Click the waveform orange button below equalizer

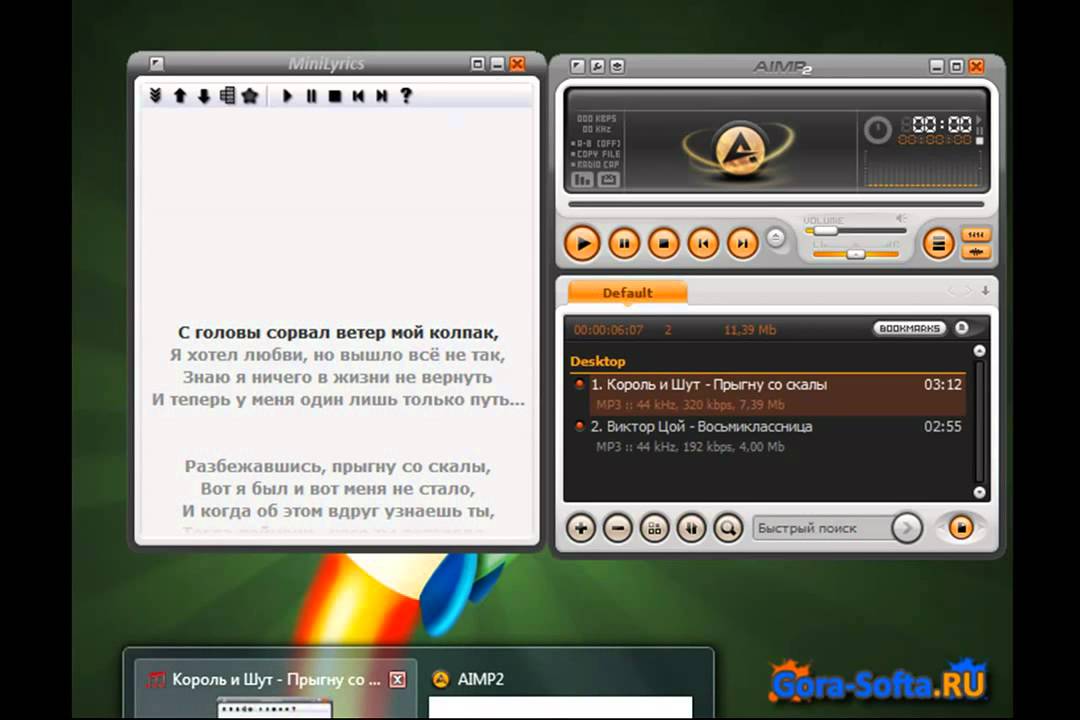(975, 252)
